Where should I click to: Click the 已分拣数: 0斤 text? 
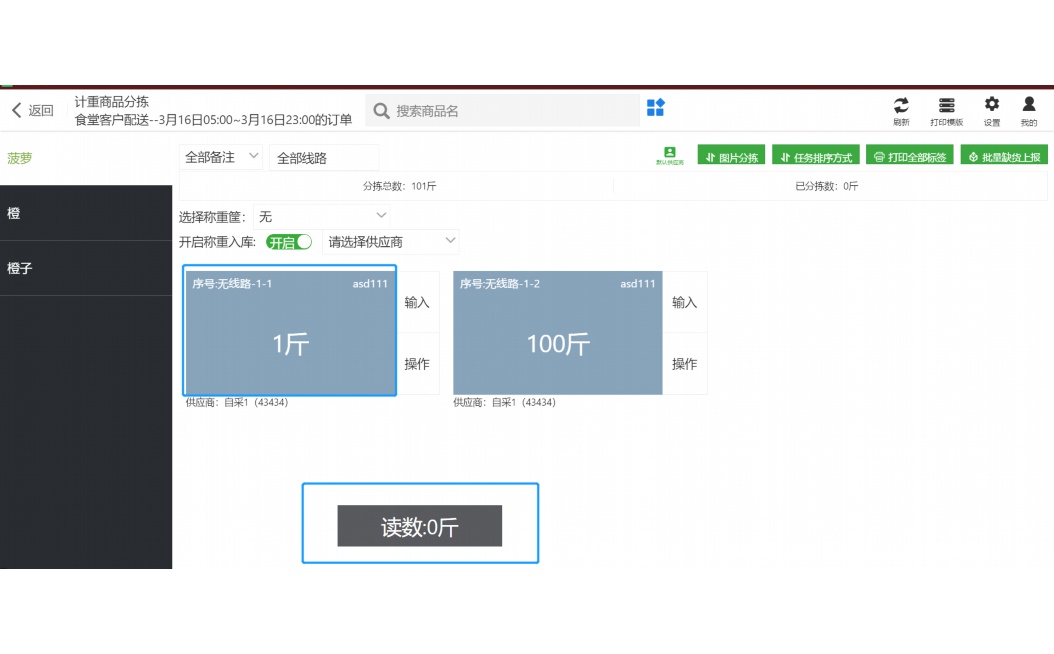[x=826, y=186]
